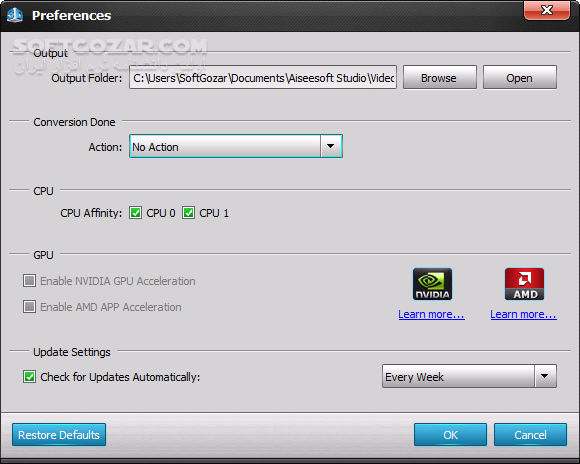Click the Output Folder path field
Viewport: 580px width, 464px height.
tap(263, 77)
